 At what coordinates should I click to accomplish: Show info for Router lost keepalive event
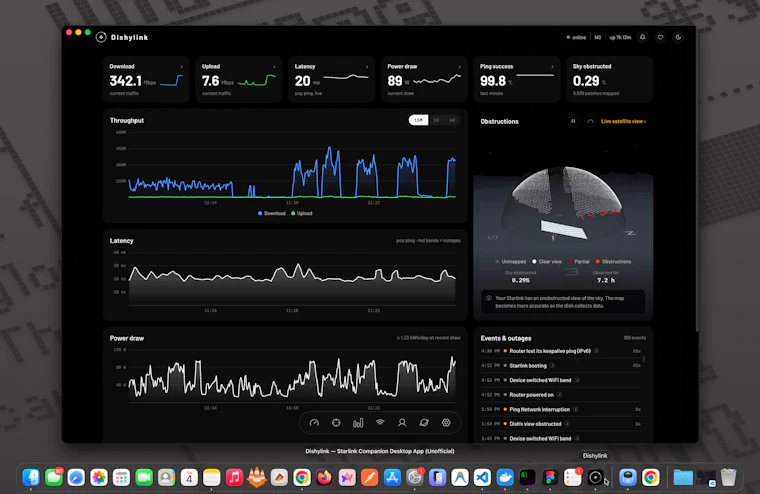pyautogui.click(x=596, y=351)
